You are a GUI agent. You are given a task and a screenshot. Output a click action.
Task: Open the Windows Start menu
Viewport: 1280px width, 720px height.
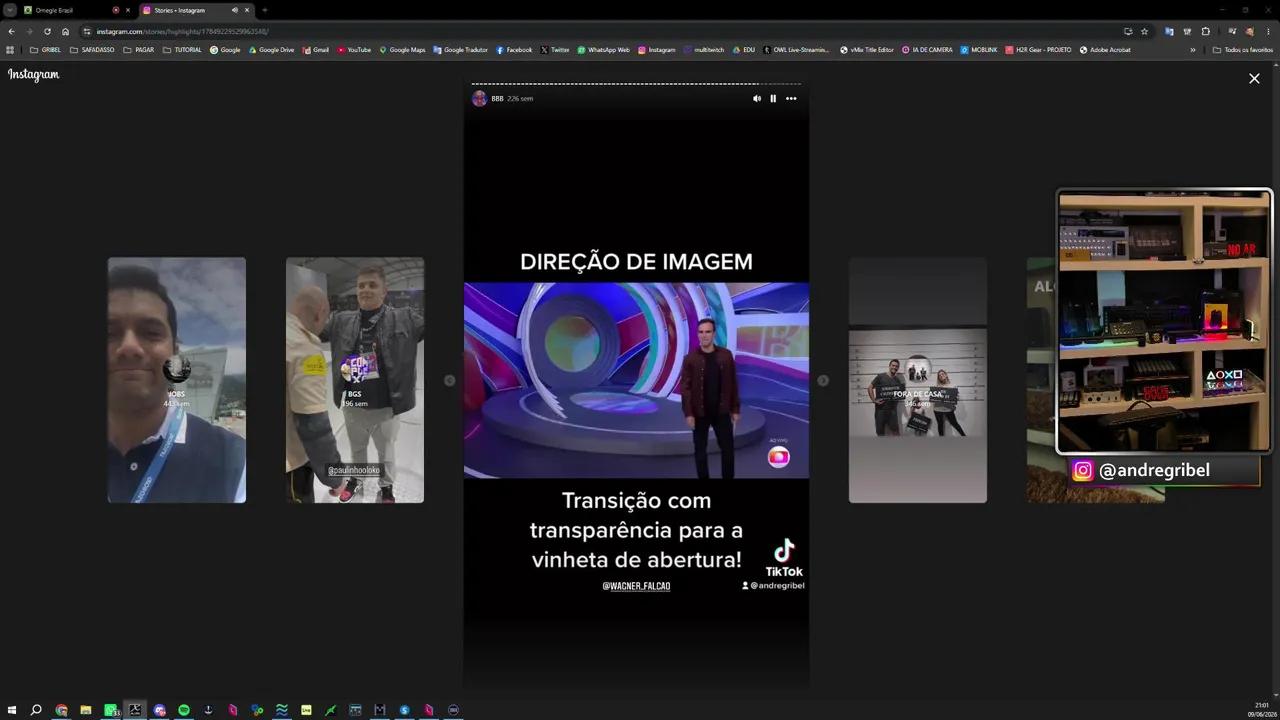coord(12,710)
